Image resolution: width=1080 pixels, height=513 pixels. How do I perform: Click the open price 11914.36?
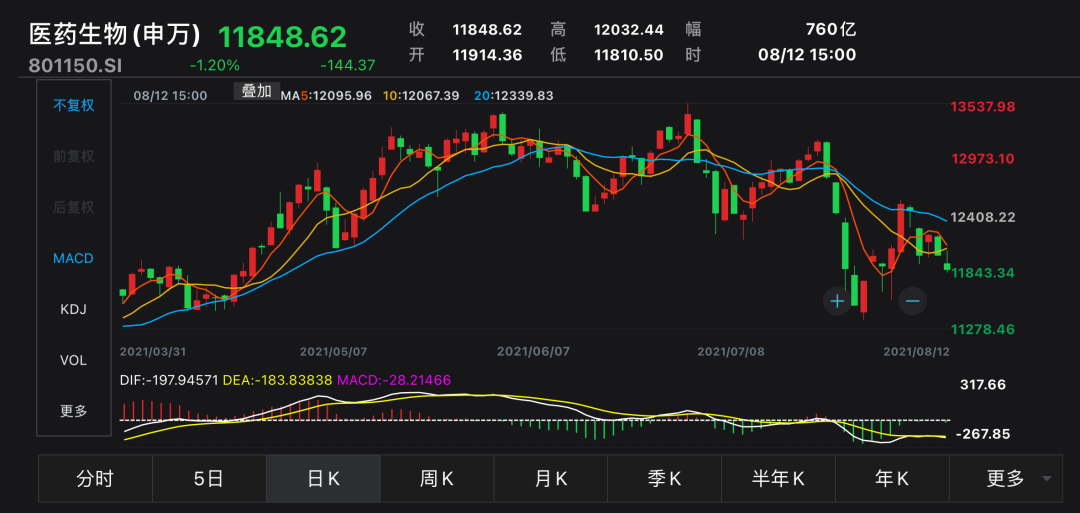point(487,55)
